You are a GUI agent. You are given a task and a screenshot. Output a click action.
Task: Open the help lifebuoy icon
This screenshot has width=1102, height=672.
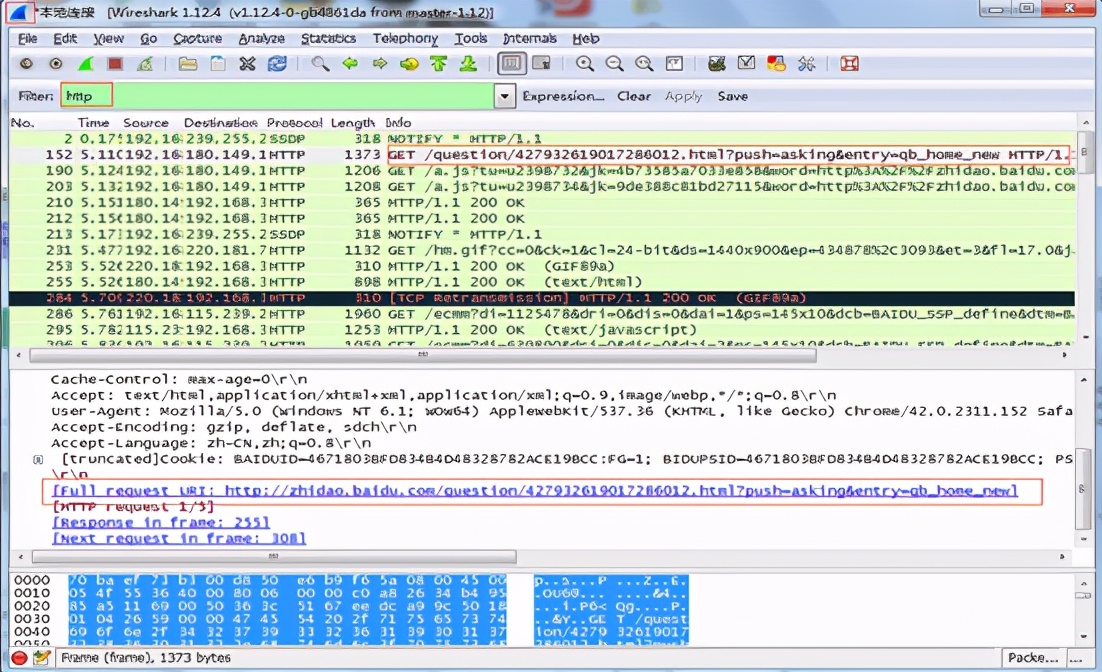coord(849,64)
